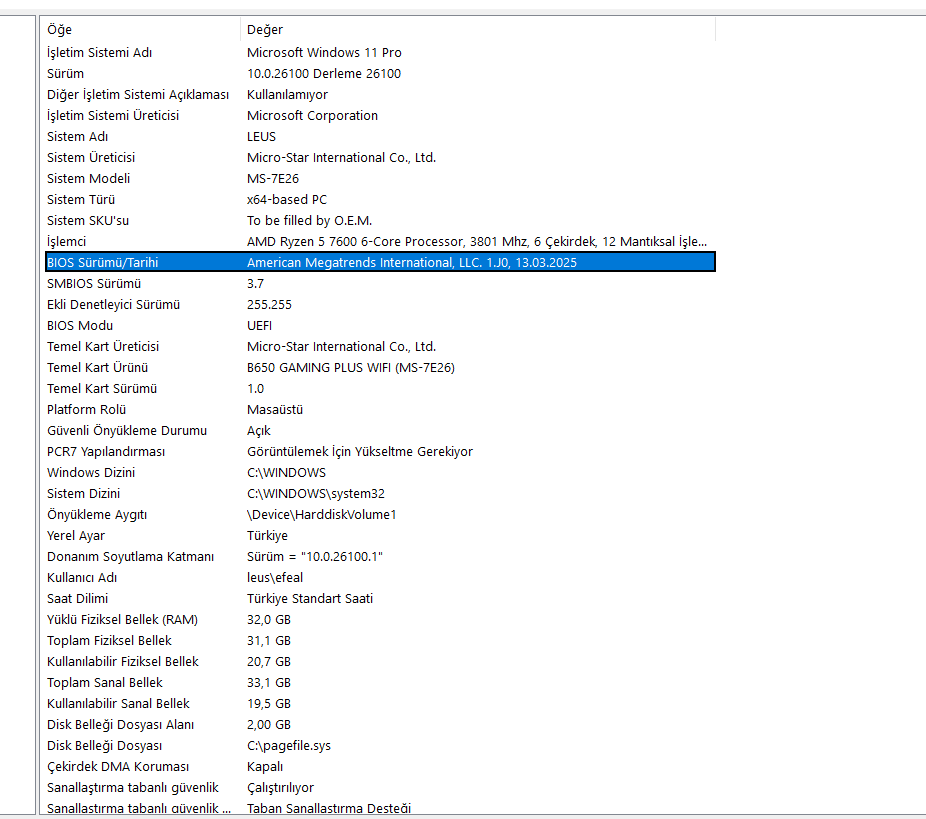Select the Diğer İşletim Sistemi Açıklaması row
This screenshot has height=819, width=926.
[380, 94]
